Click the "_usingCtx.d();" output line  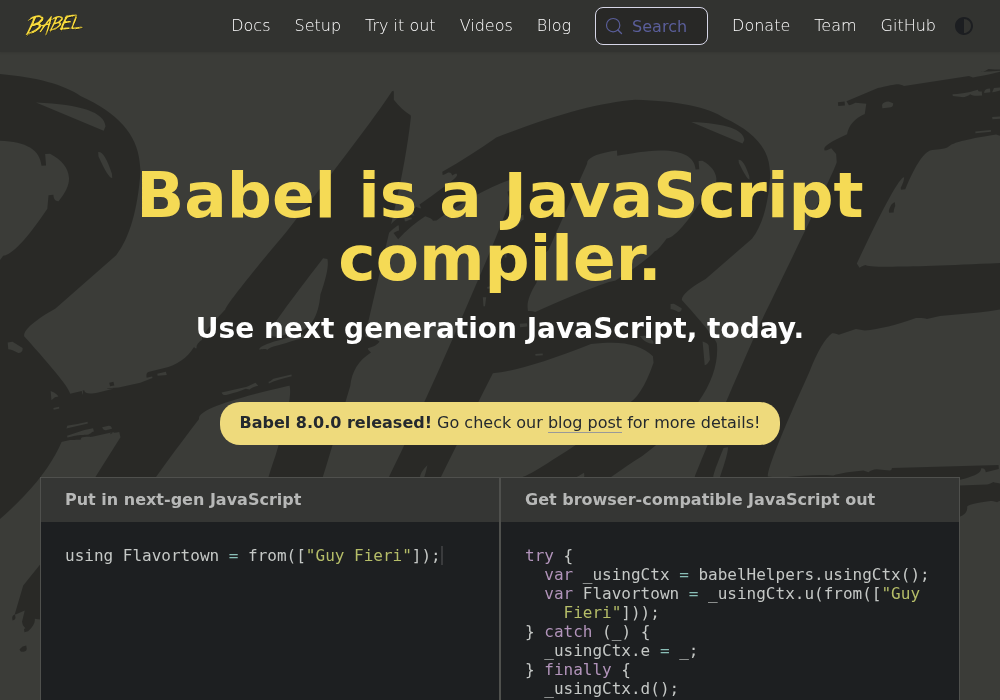tap(611, 689)
